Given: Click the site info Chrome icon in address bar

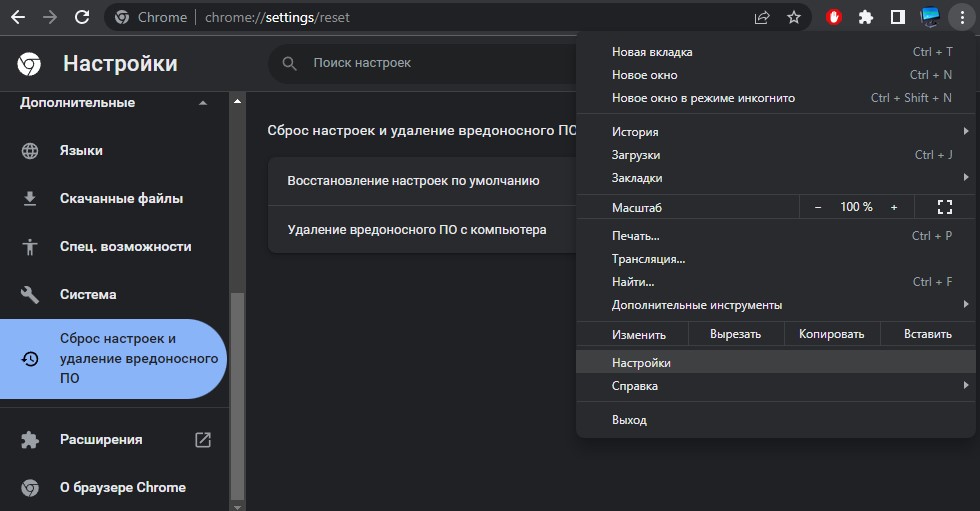Looking at the screenshot, I should 122,17.
